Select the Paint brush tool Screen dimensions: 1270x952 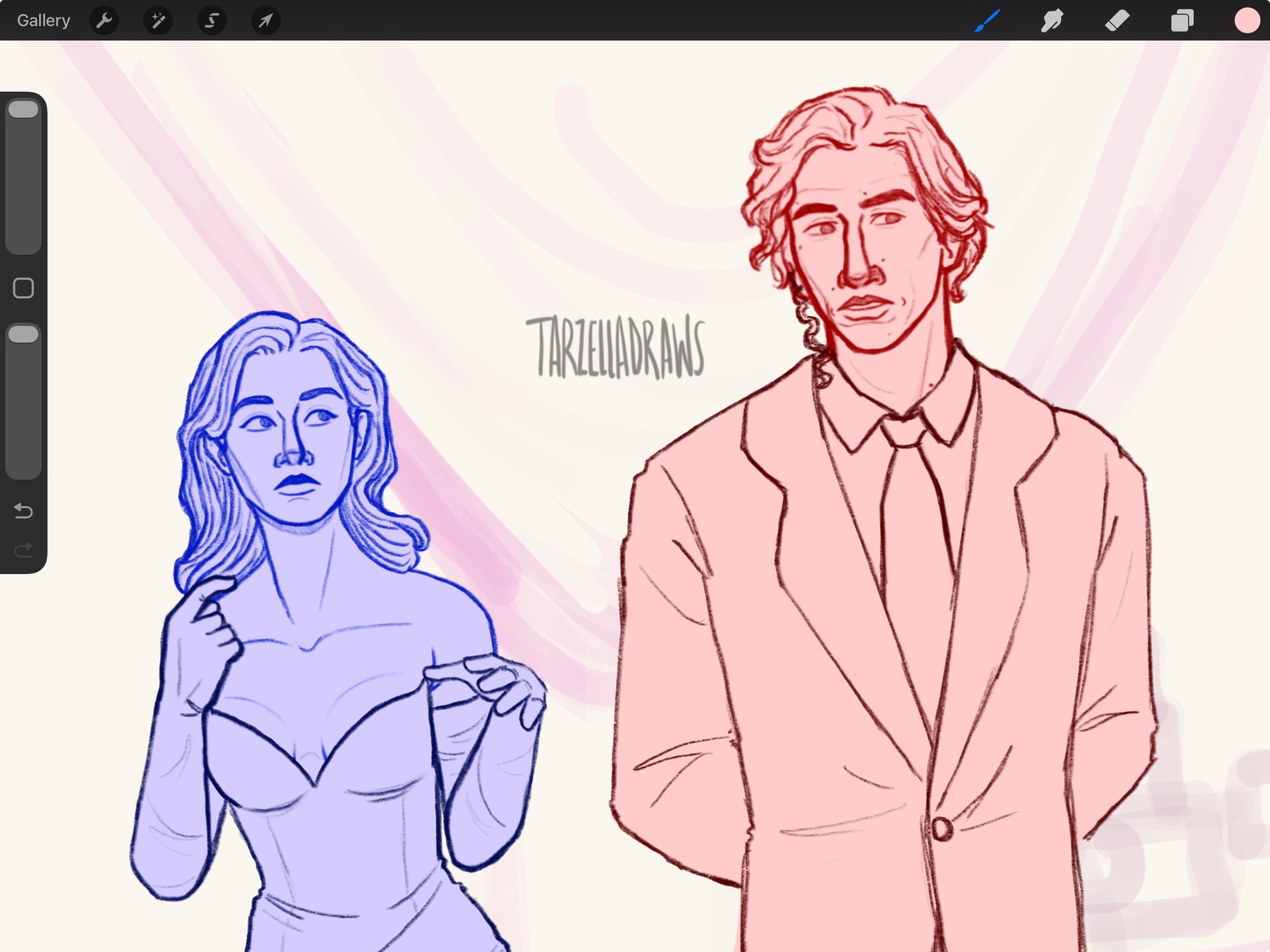987,20
